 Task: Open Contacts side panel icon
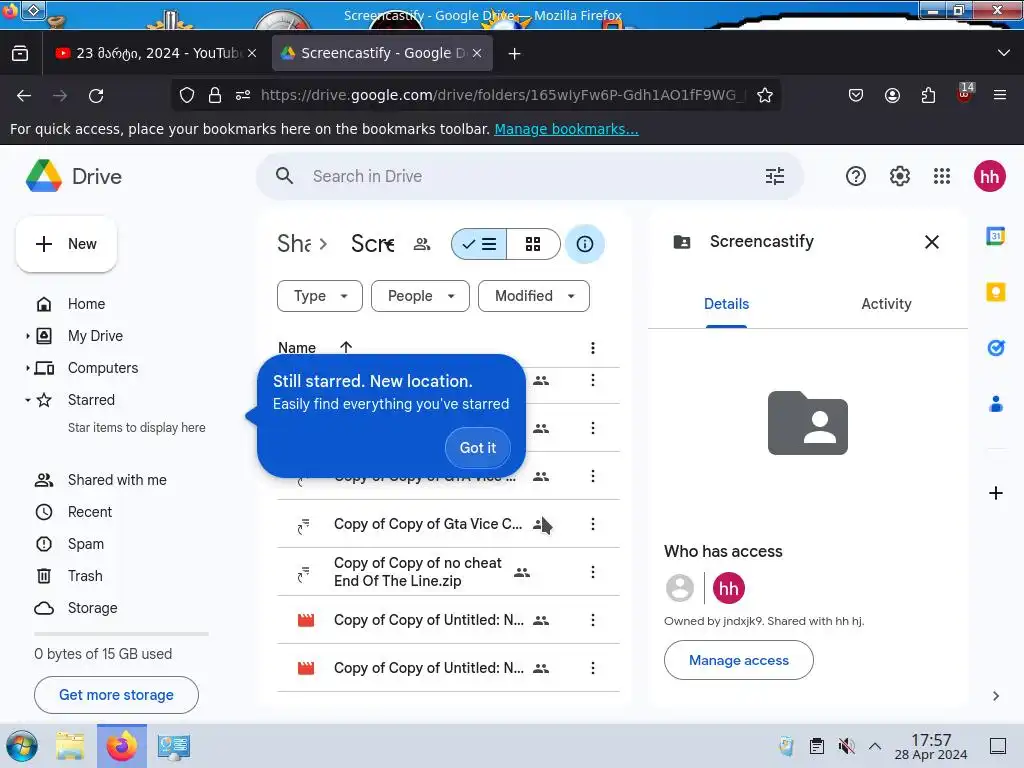995,404
